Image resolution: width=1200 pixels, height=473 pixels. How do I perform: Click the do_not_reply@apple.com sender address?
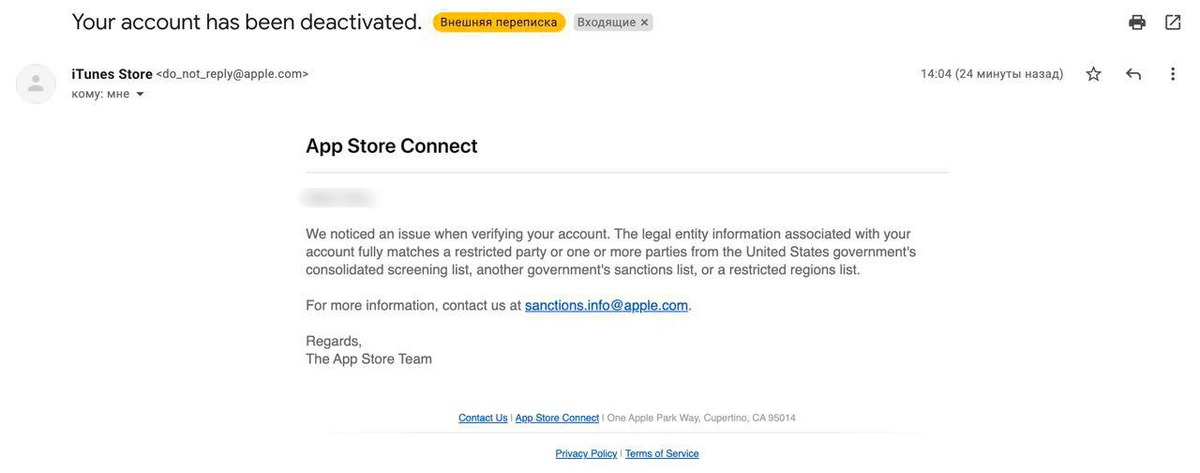[x=232, y=74]
